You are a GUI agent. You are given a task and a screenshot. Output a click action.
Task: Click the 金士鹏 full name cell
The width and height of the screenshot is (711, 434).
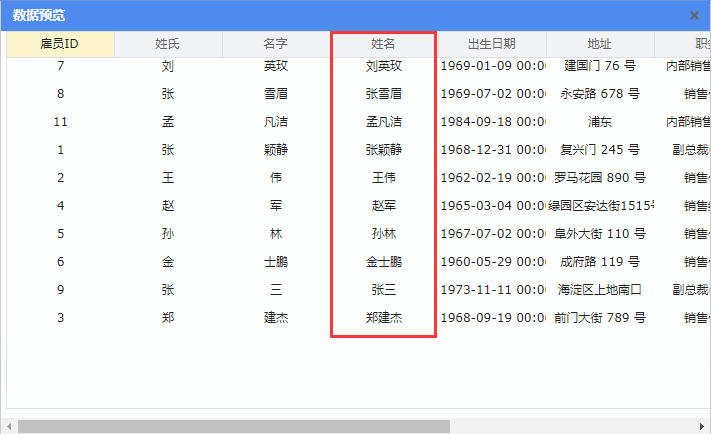(384, 262)
